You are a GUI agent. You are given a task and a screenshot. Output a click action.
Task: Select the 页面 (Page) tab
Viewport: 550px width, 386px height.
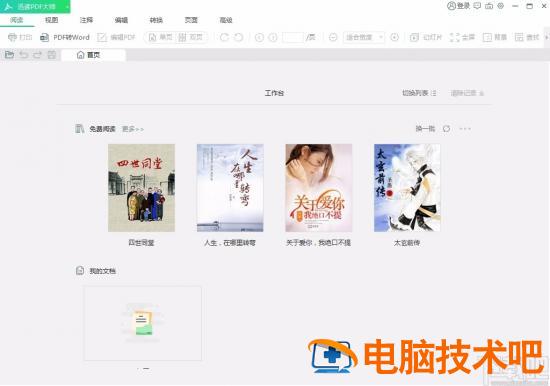(191, 20)
